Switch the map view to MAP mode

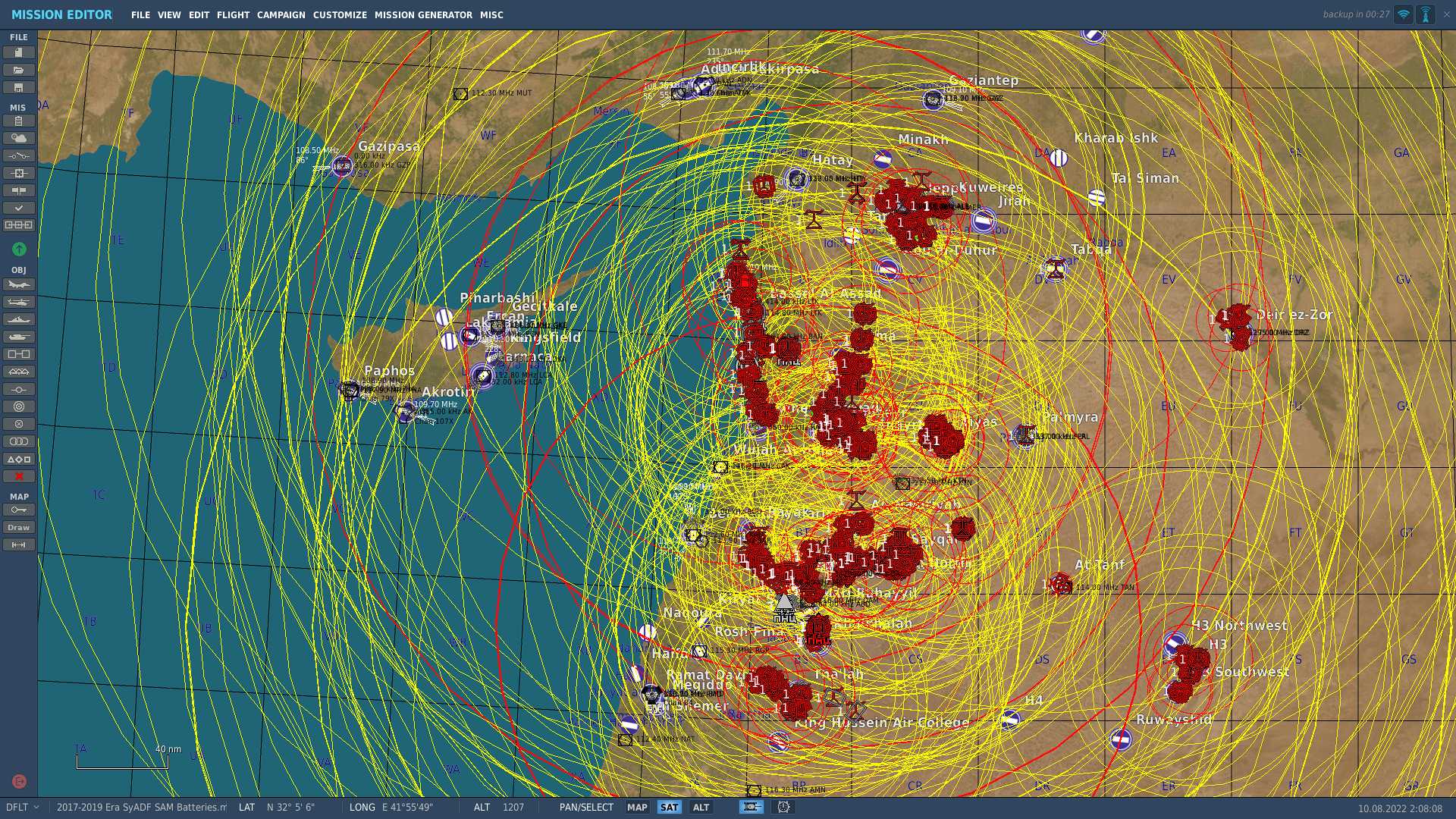tap(637, 807)
